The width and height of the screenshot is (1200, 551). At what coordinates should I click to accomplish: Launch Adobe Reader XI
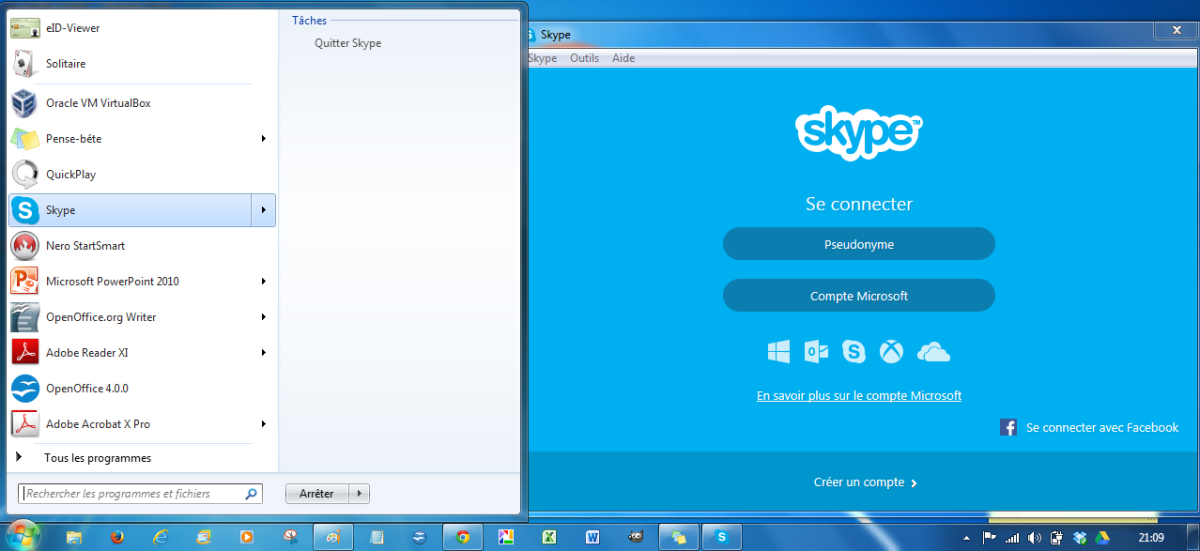(132, 353)
